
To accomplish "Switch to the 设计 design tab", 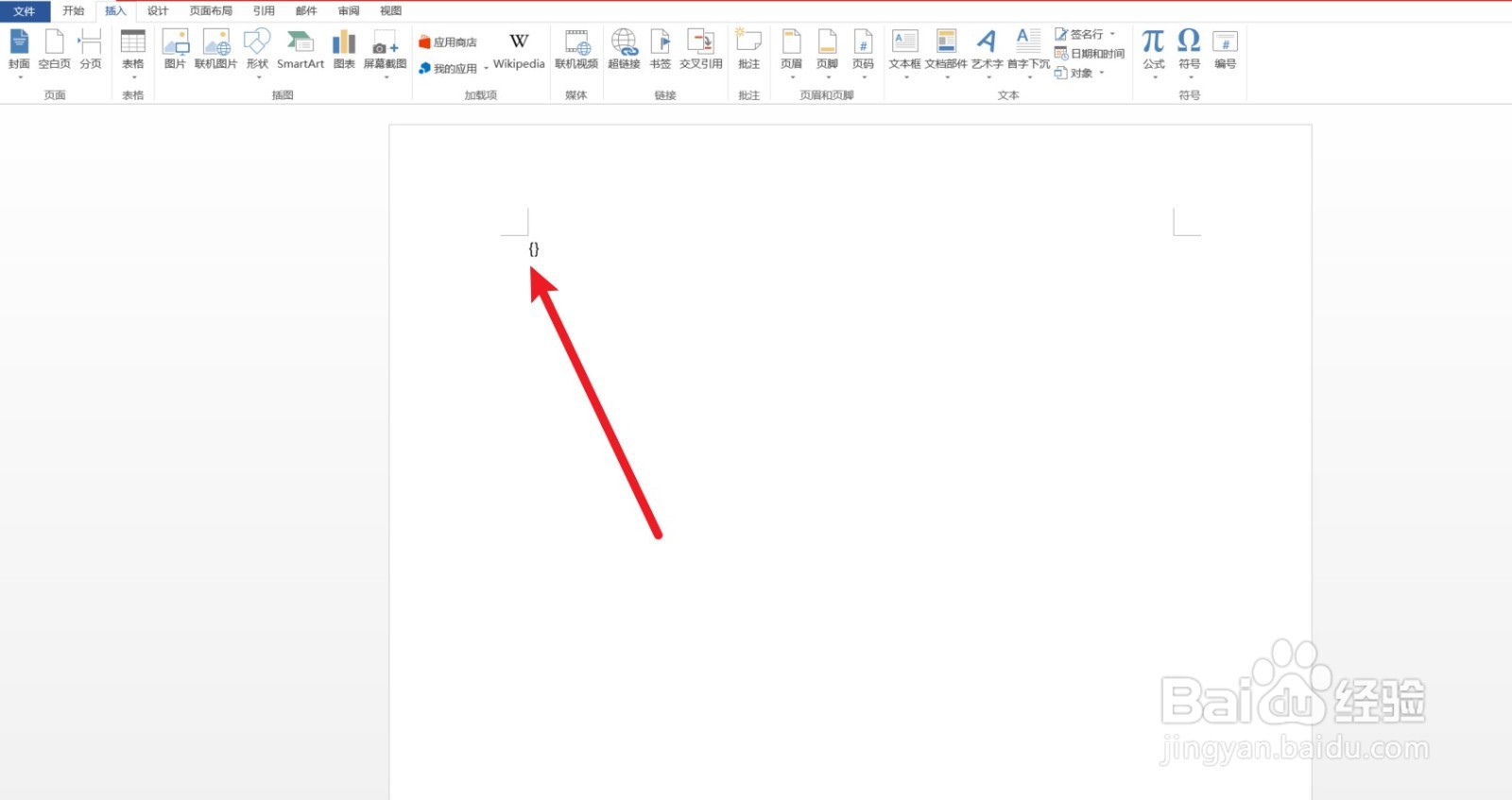I will click(158, 11).
